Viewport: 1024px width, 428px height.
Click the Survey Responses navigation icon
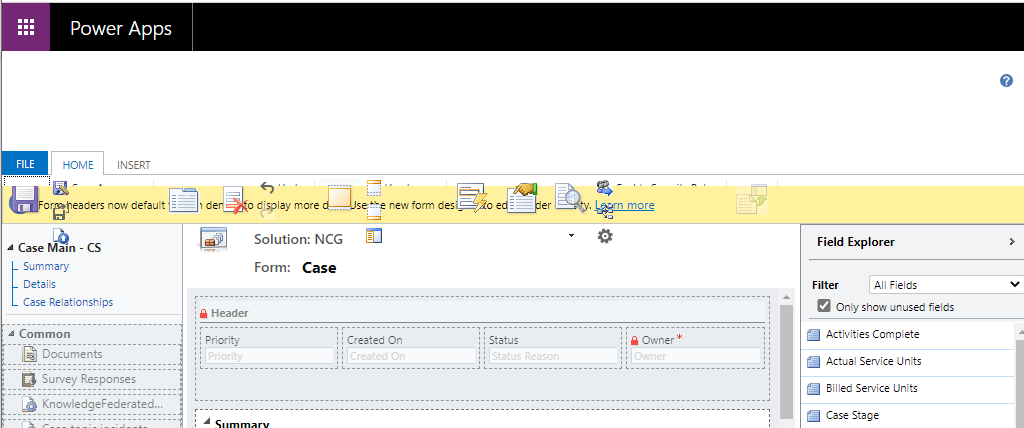pos(29,379)
